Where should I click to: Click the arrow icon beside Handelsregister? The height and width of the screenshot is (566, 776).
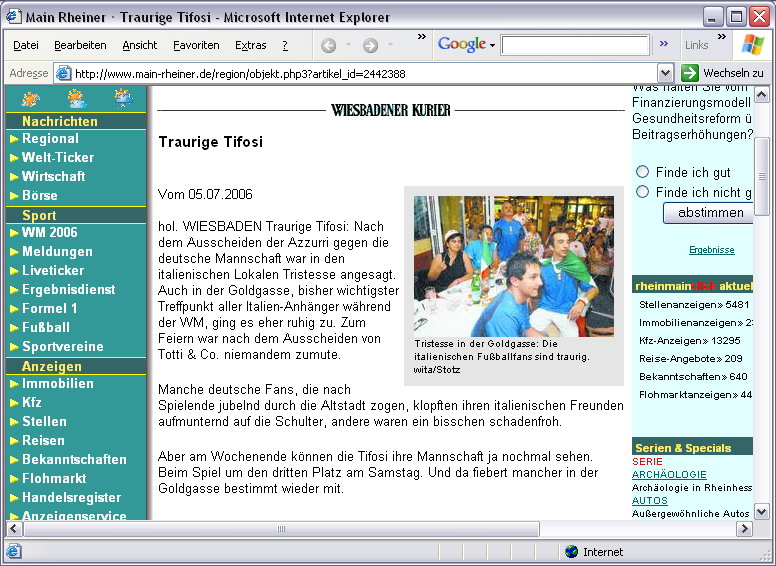point(14,498)
